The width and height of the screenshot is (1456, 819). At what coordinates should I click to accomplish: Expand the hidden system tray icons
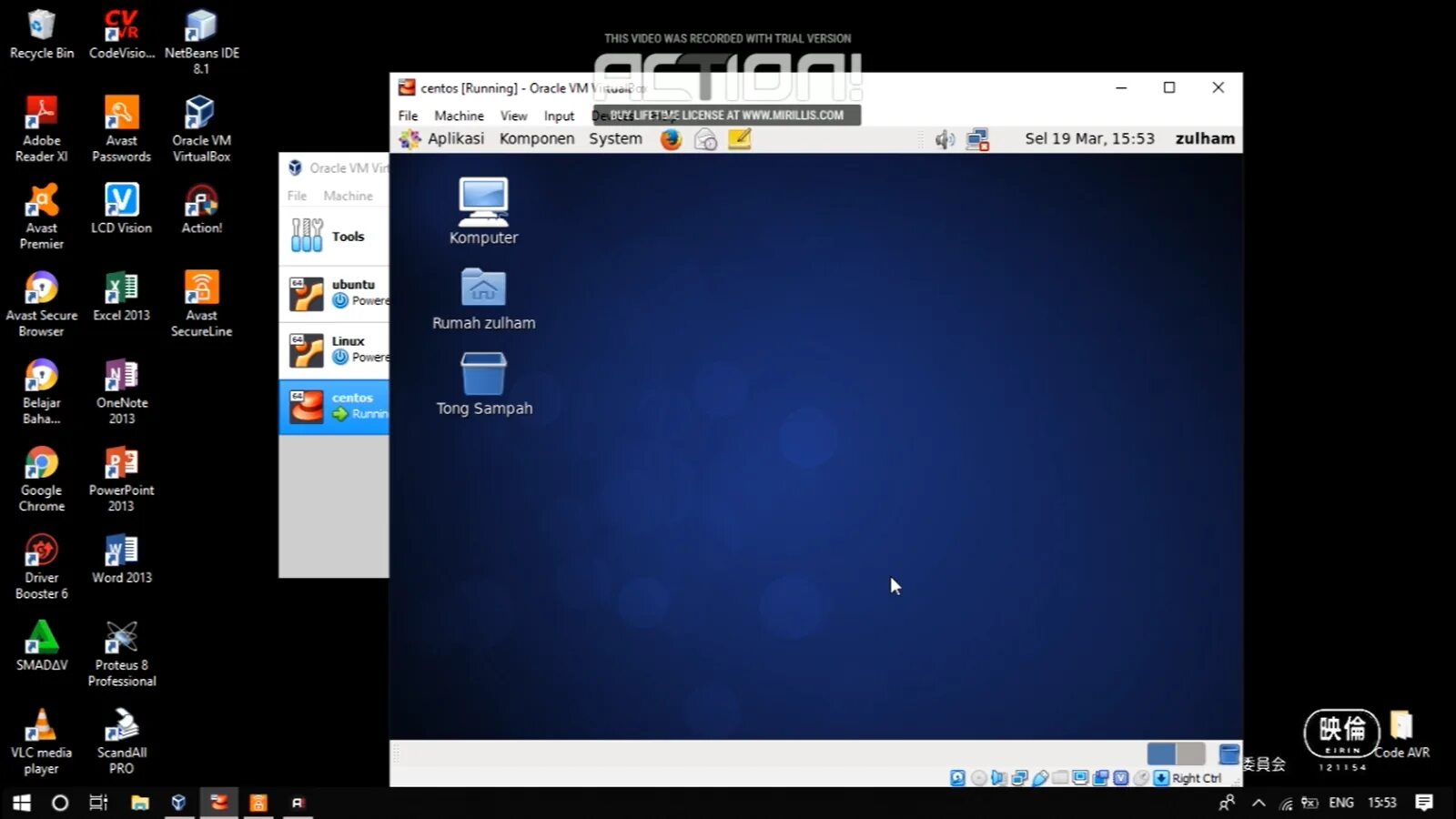1259,803
